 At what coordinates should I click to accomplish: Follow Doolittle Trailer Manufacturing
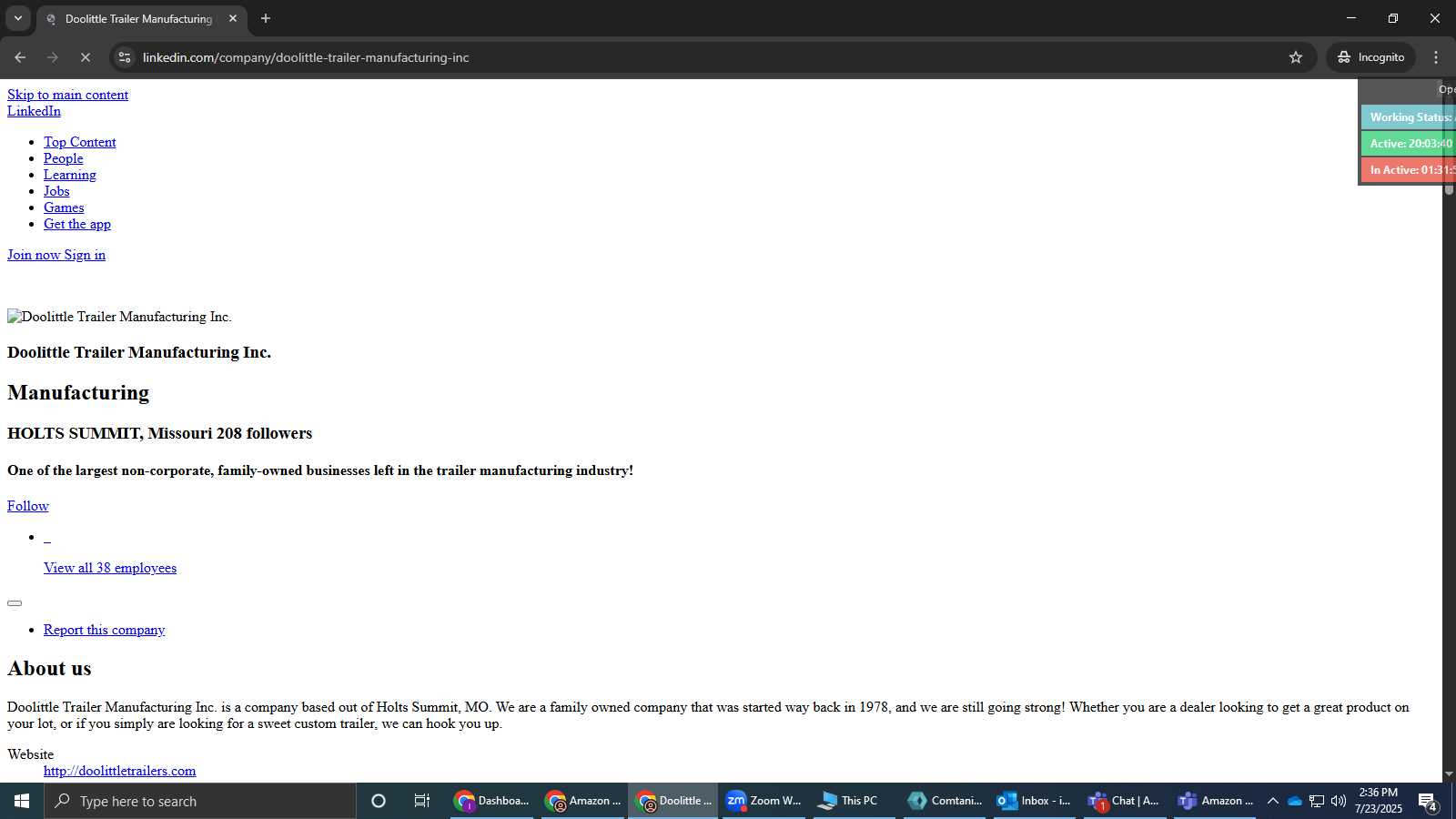[x=28, y=506]
